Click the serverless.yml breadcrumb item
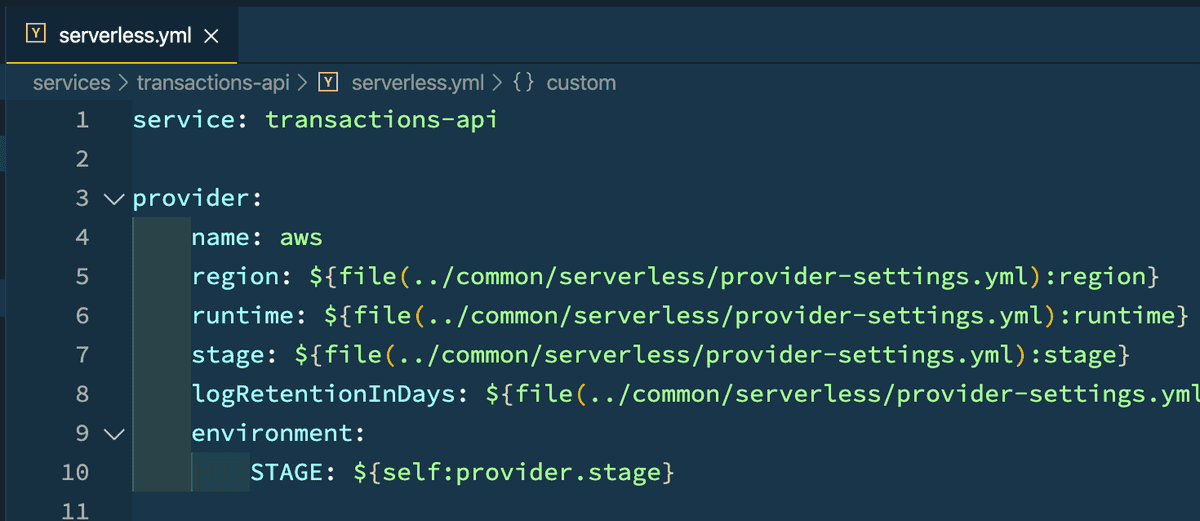1200x521 pixels. (x=418, y=83)
